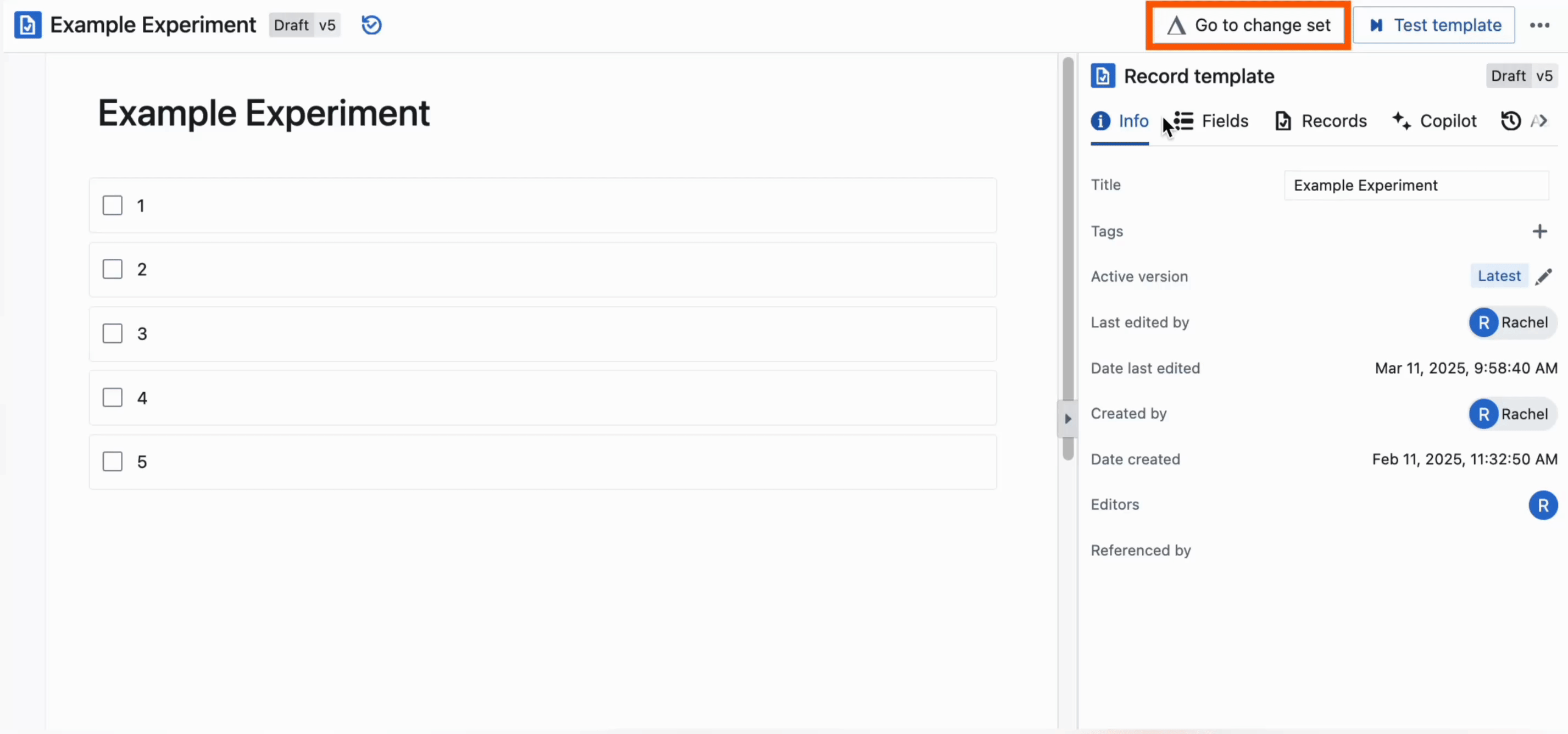Screen dimensions: 1568x734
Task: Open the version history clock icon tab
Action: [1511, 121]
